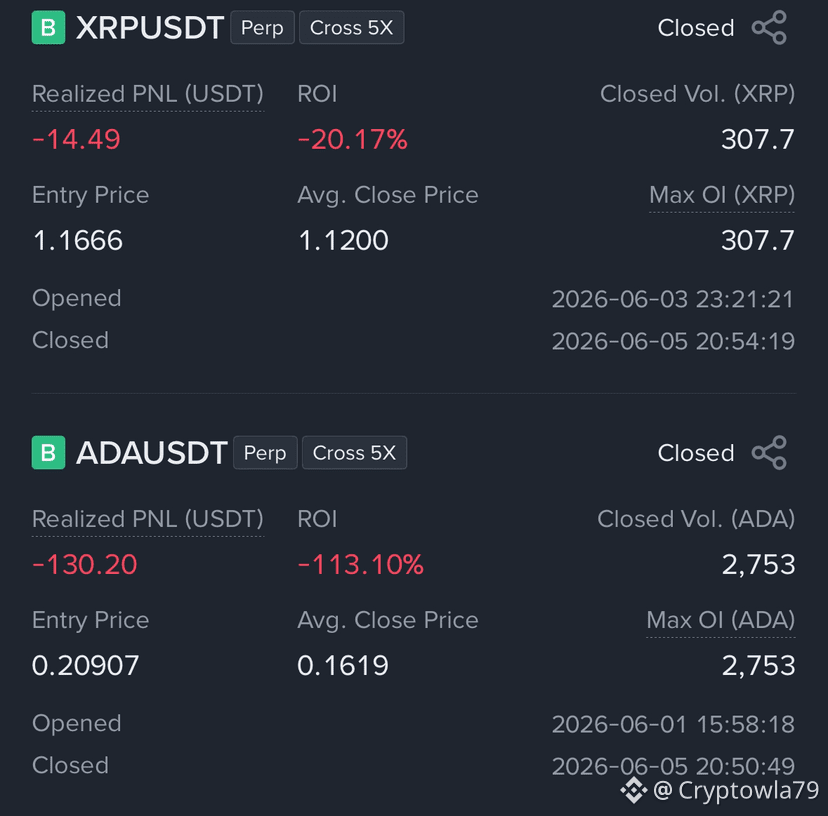Click the -20.17% ROI value
Screen dimensions: 828x816
point(353,140)
